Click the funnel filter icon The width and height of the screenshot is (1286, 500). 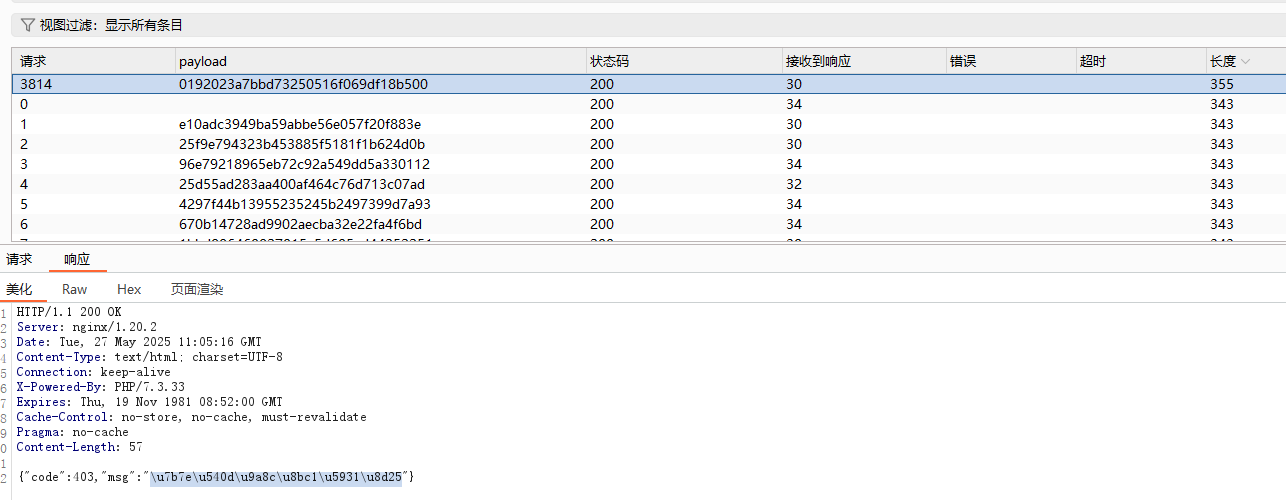[x=27, y=25]
